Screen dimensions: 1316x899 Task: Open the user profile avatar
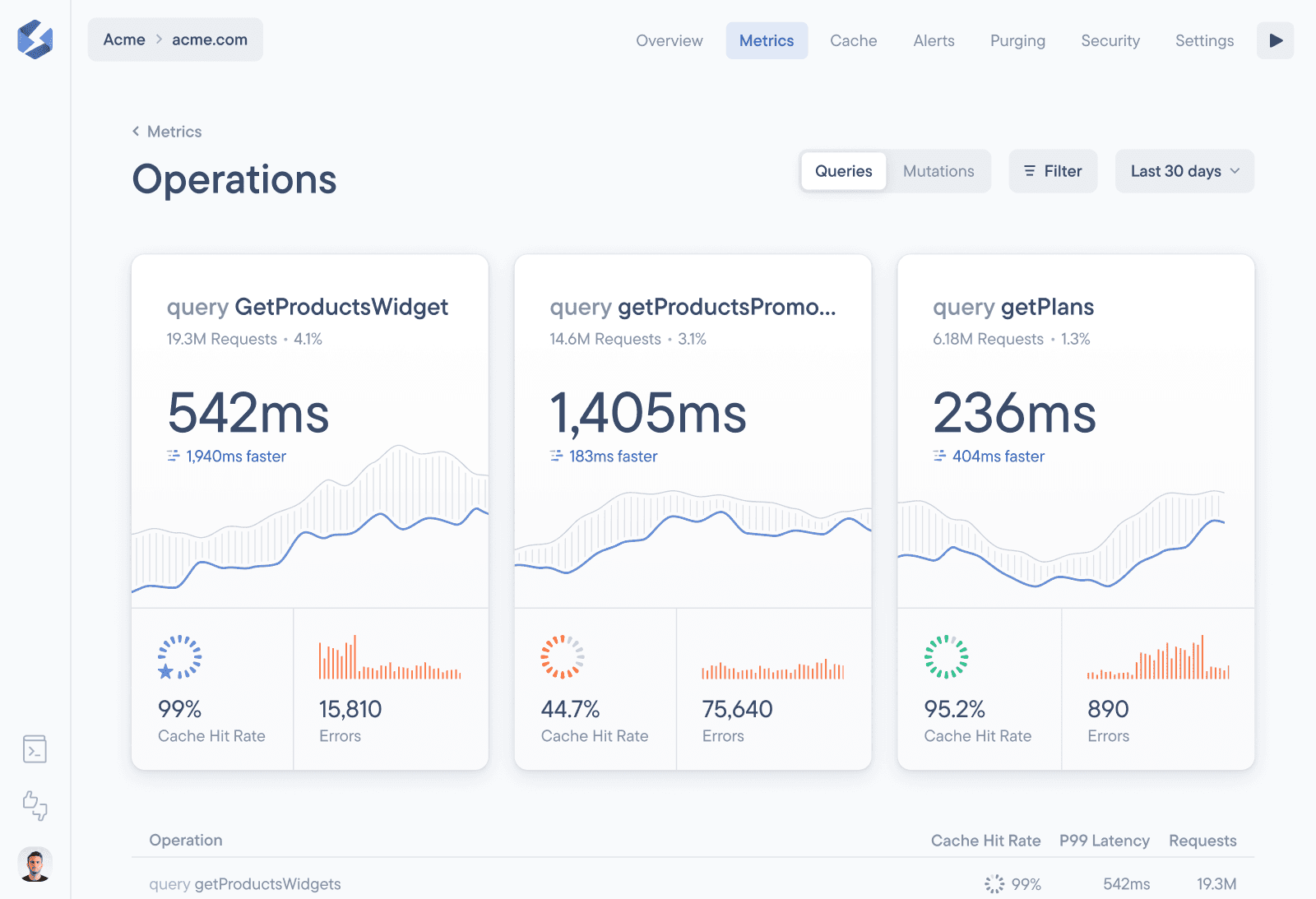(x=35, y=864)
